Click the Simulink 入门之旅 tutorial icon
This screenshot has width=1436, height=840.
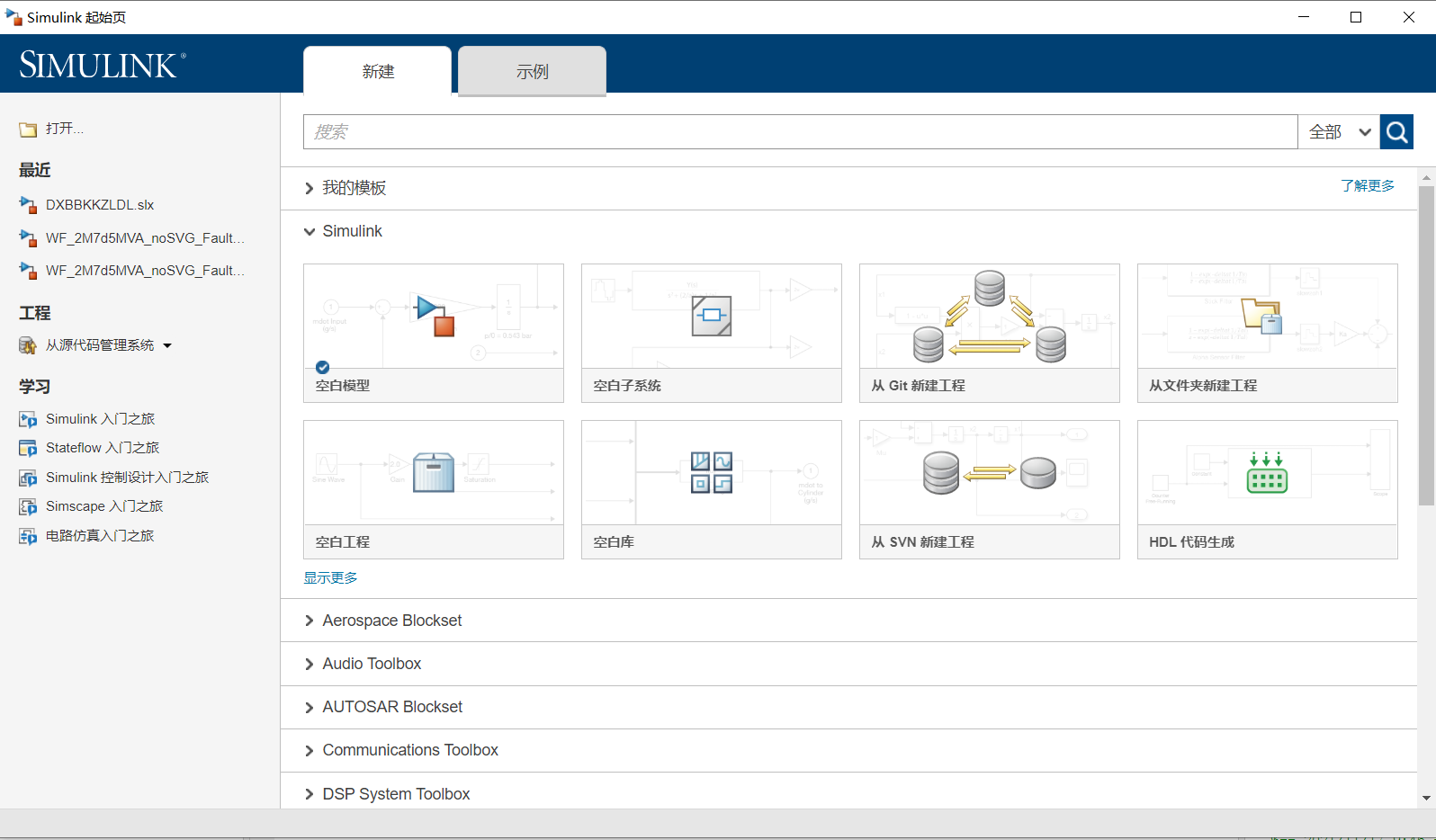click(28, 419)
